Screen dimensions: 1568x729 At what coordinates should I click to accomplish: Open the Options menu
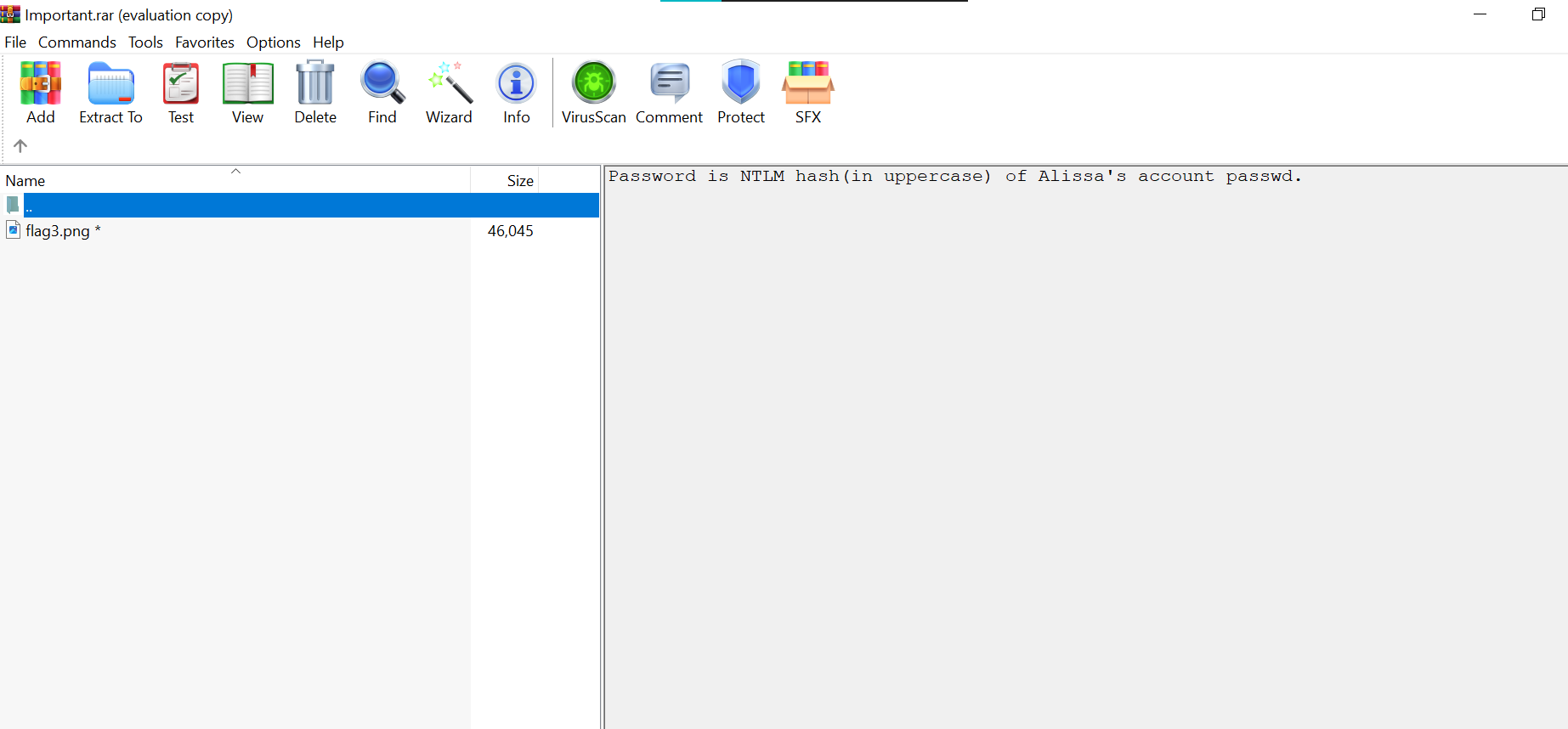point(274,42)
